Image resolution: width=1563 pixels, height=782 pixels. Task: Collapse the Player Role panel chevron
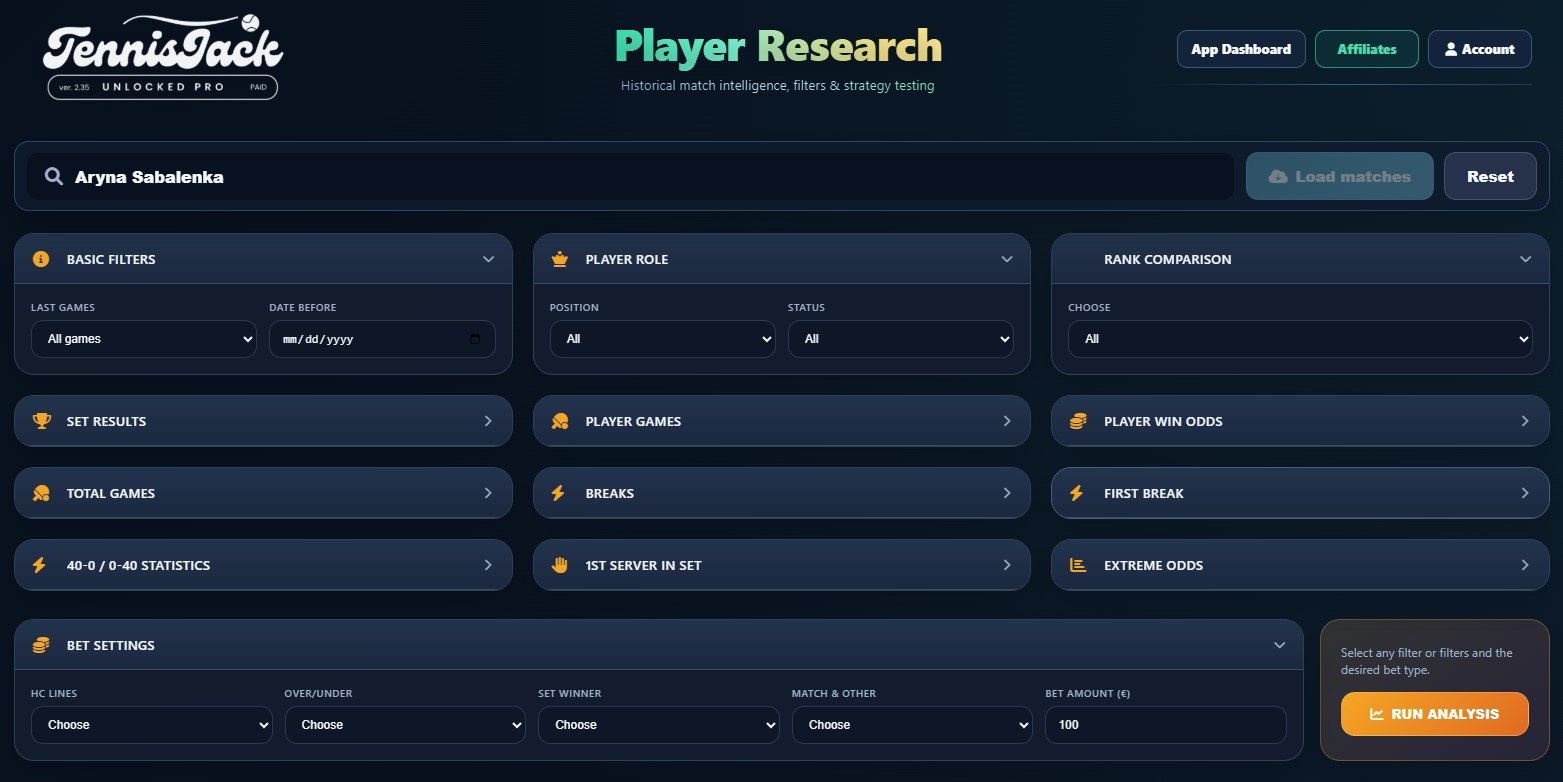[1007, 259]
